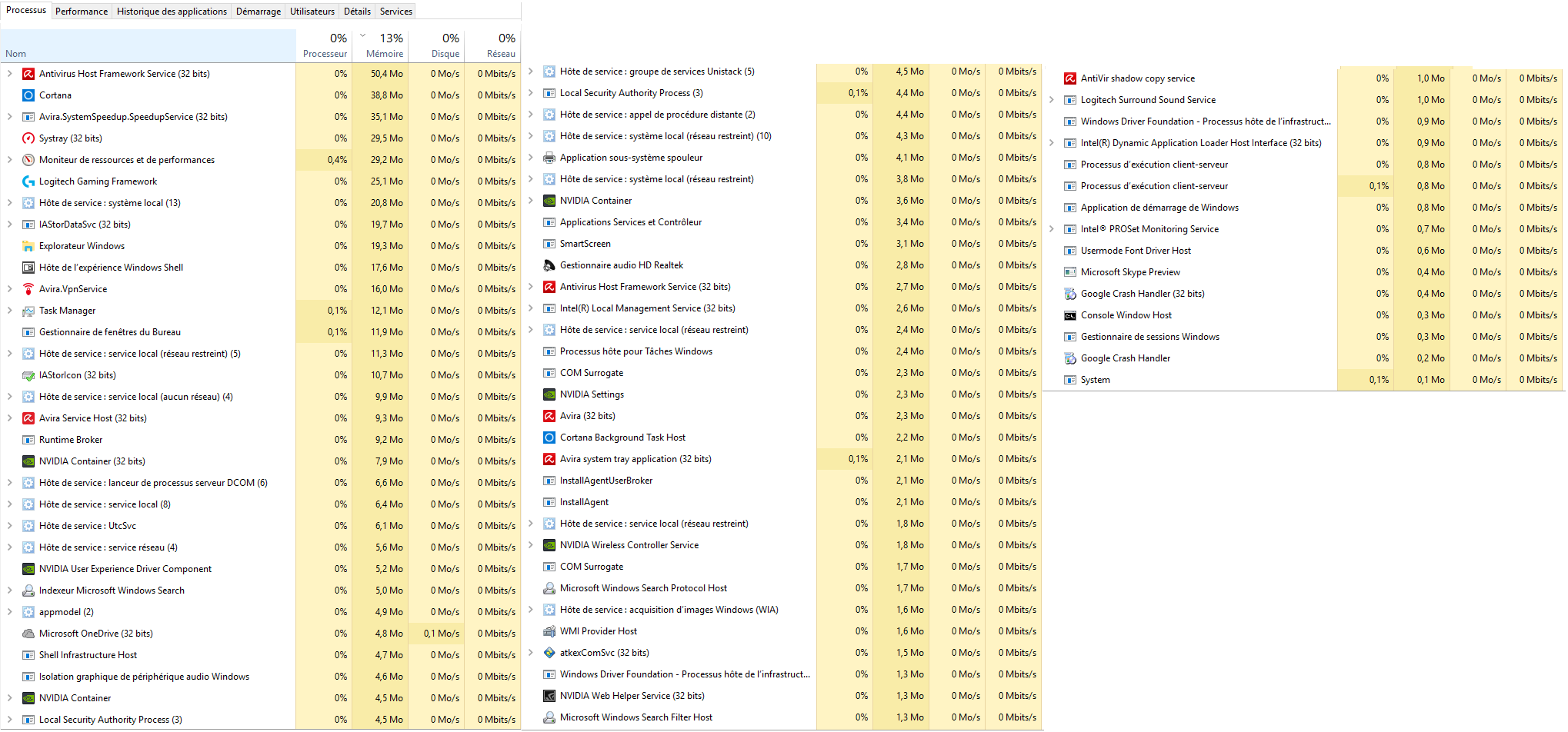1568x732 pixels.
Task: Switch to the Services tab
Action: coord(396,12)
